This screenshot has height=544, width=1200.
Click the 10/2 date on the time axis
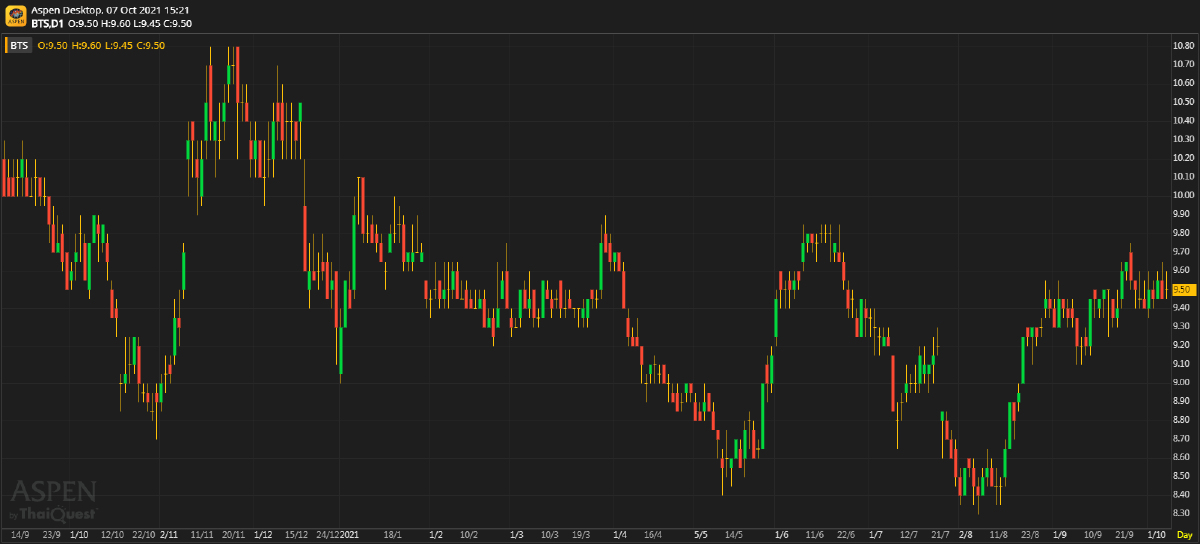(468, 535)
